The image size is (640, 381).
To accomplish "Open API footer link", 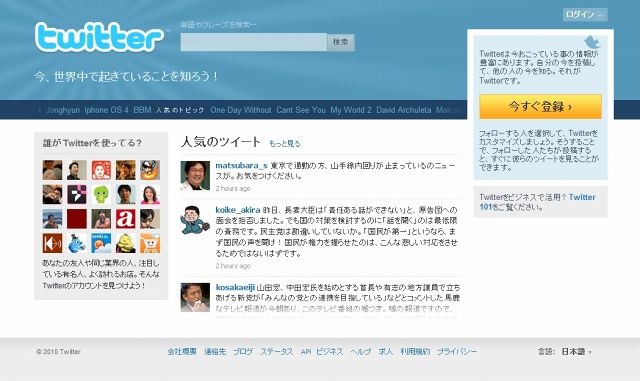I will coord(306,352).
